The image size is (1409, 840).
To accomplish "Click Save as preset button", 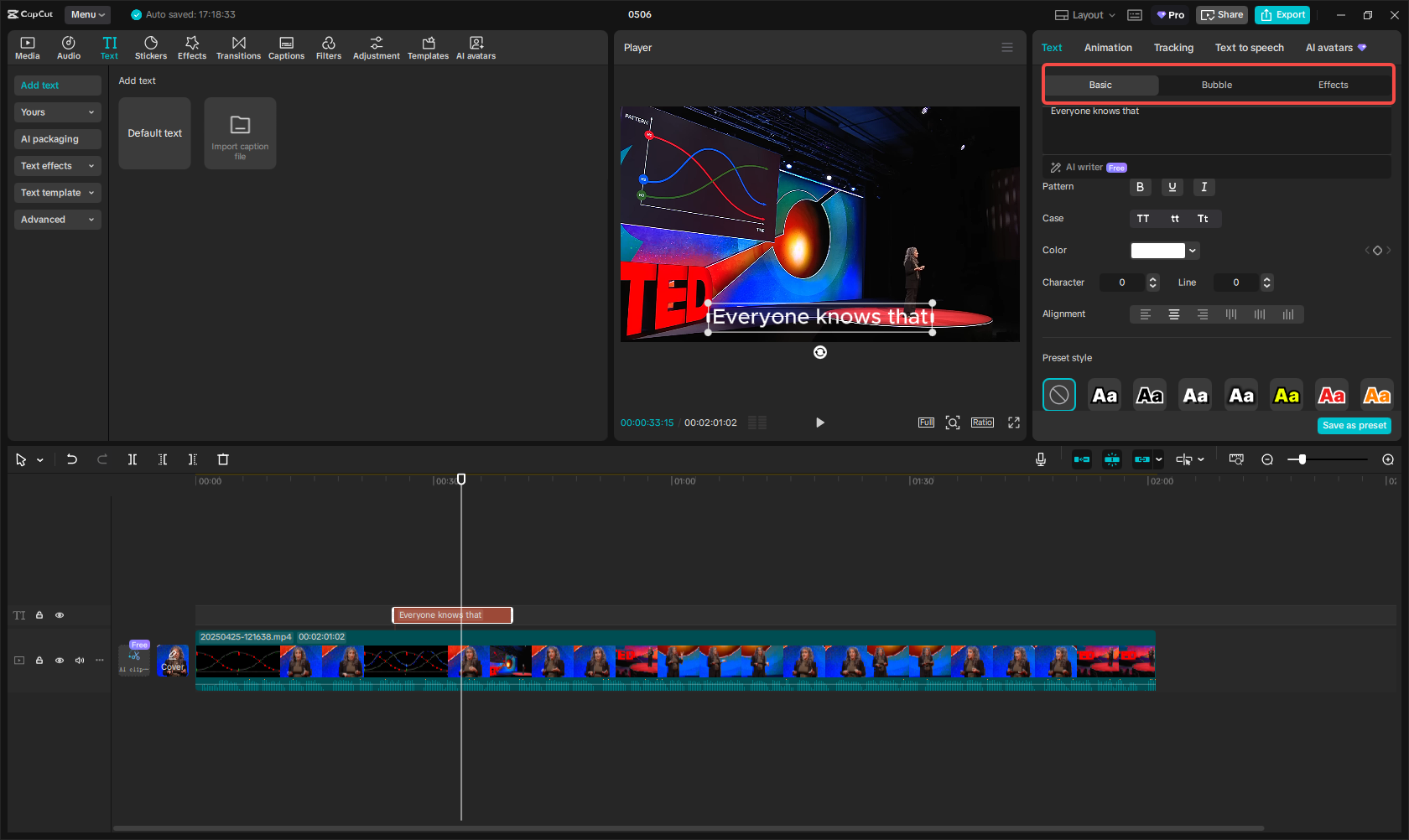I will click(x=1354, y=426).
